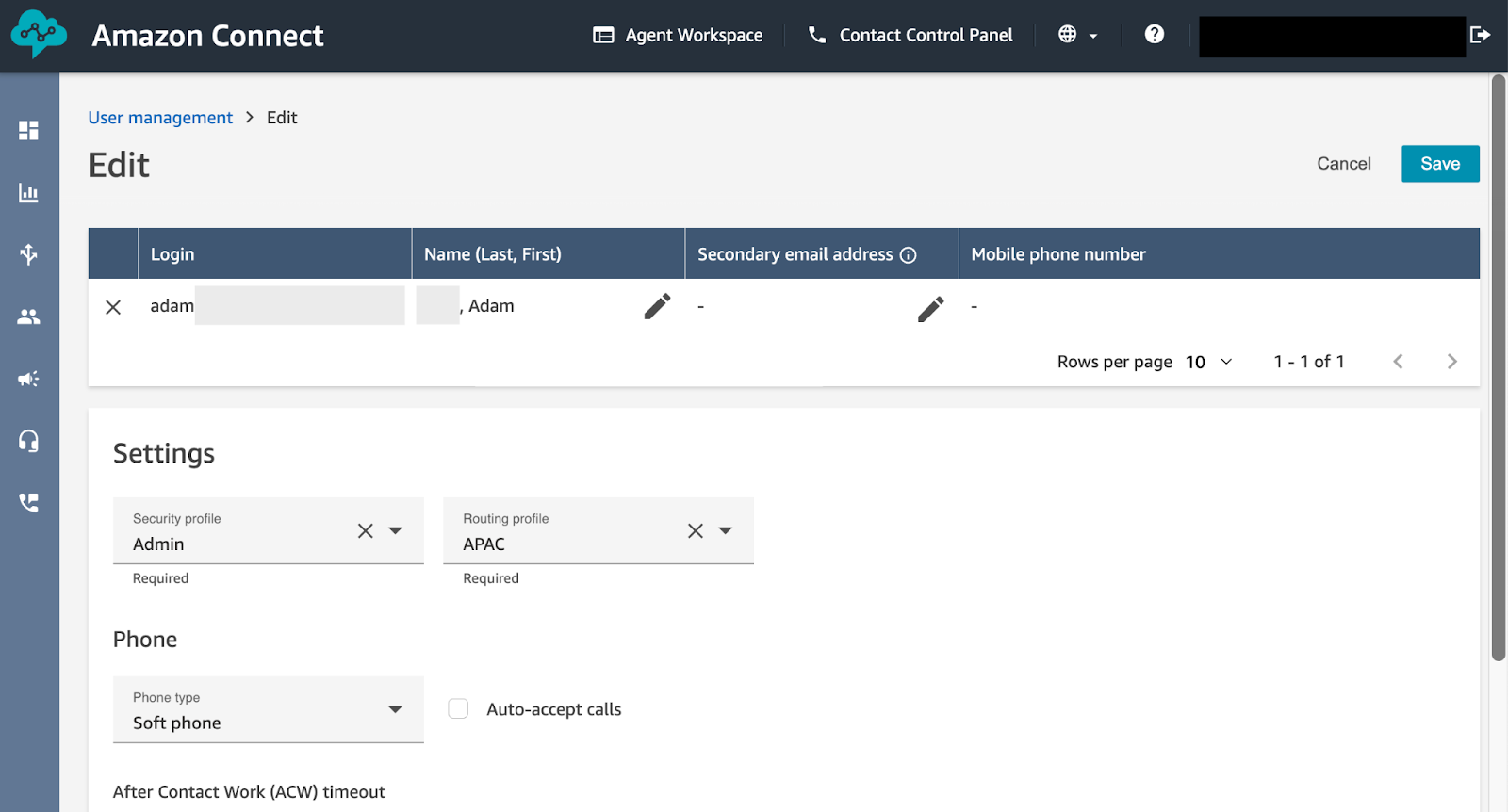Expand the language dropdown caret in header

1093,36
